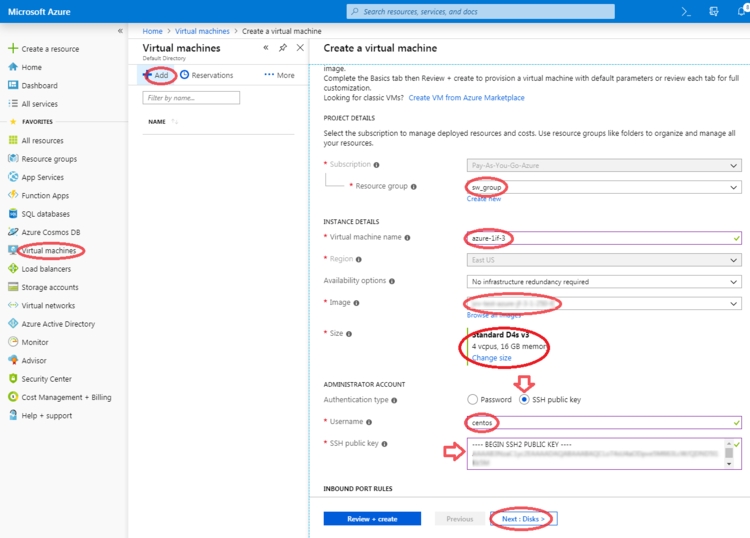Click the pin icon in Virtual machines panel
750x538 pixels.
coord(283,48)
